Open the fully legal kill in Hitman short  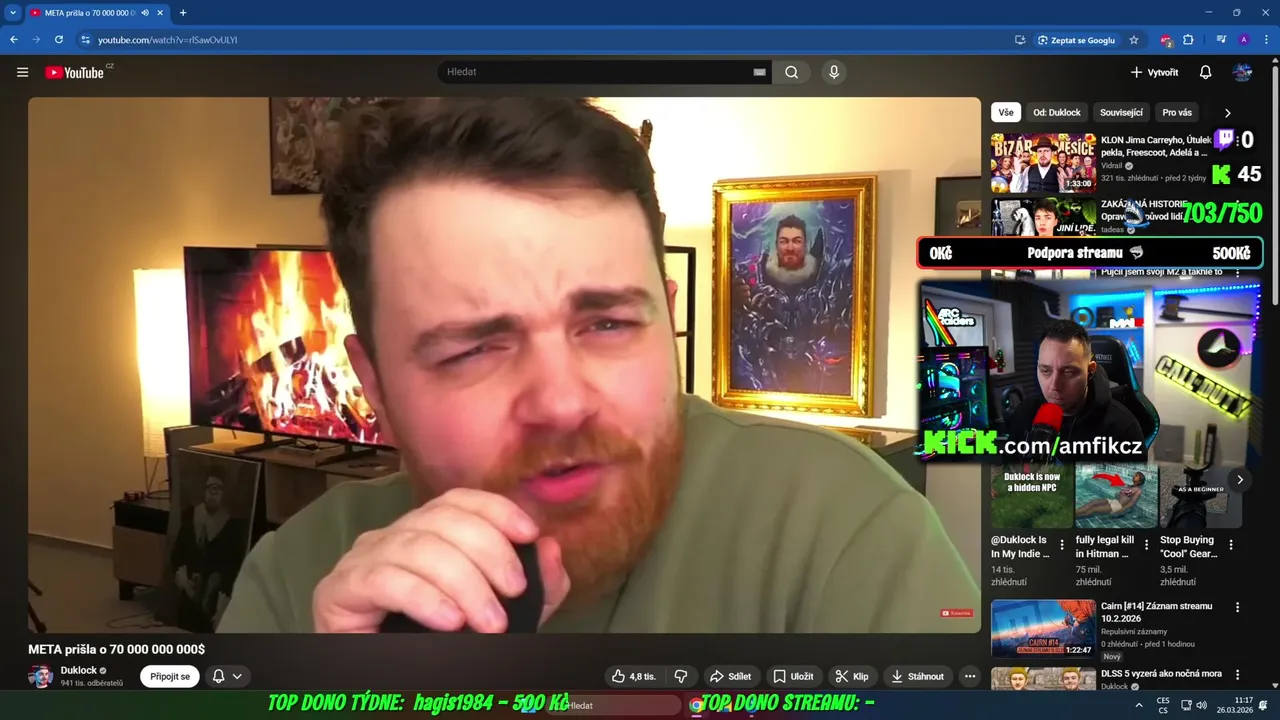pyautogui.click(x=1116, y=495)
